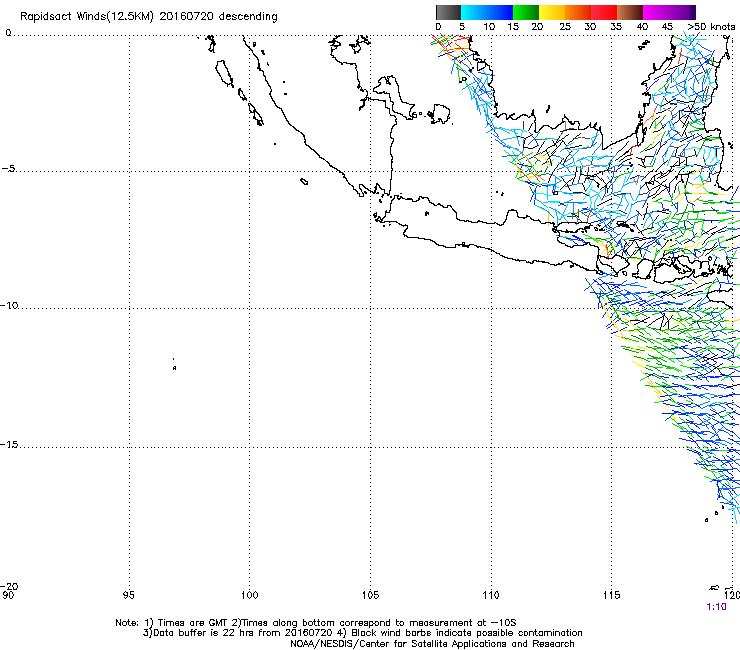Image resolution: width=740 pixels, height=650 pixels.
Task: Click the red 30-35 knots legend swatch
Action: click(x=604, y=12)
